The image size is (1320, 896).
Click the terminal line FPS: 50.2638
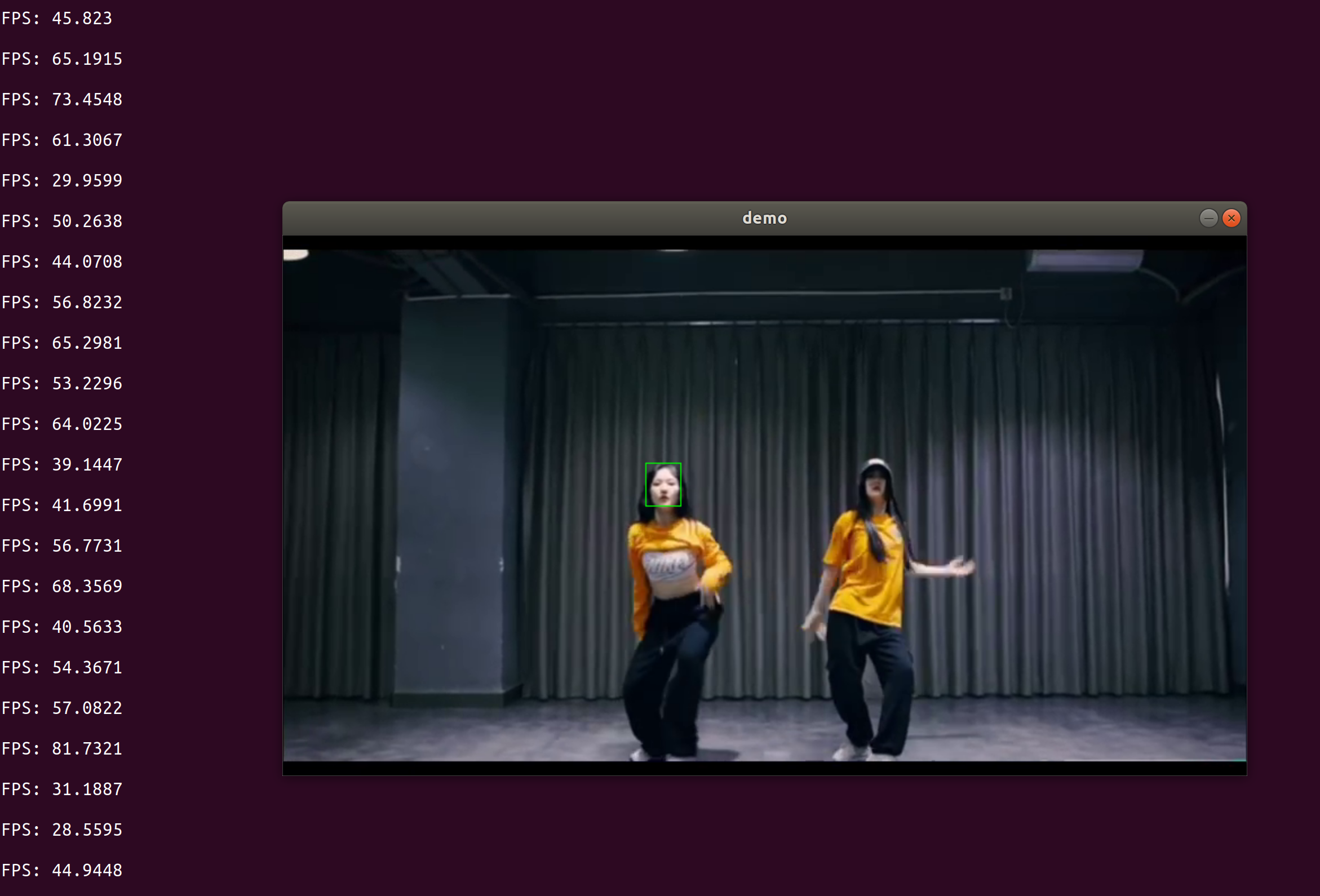pos(61,221)
